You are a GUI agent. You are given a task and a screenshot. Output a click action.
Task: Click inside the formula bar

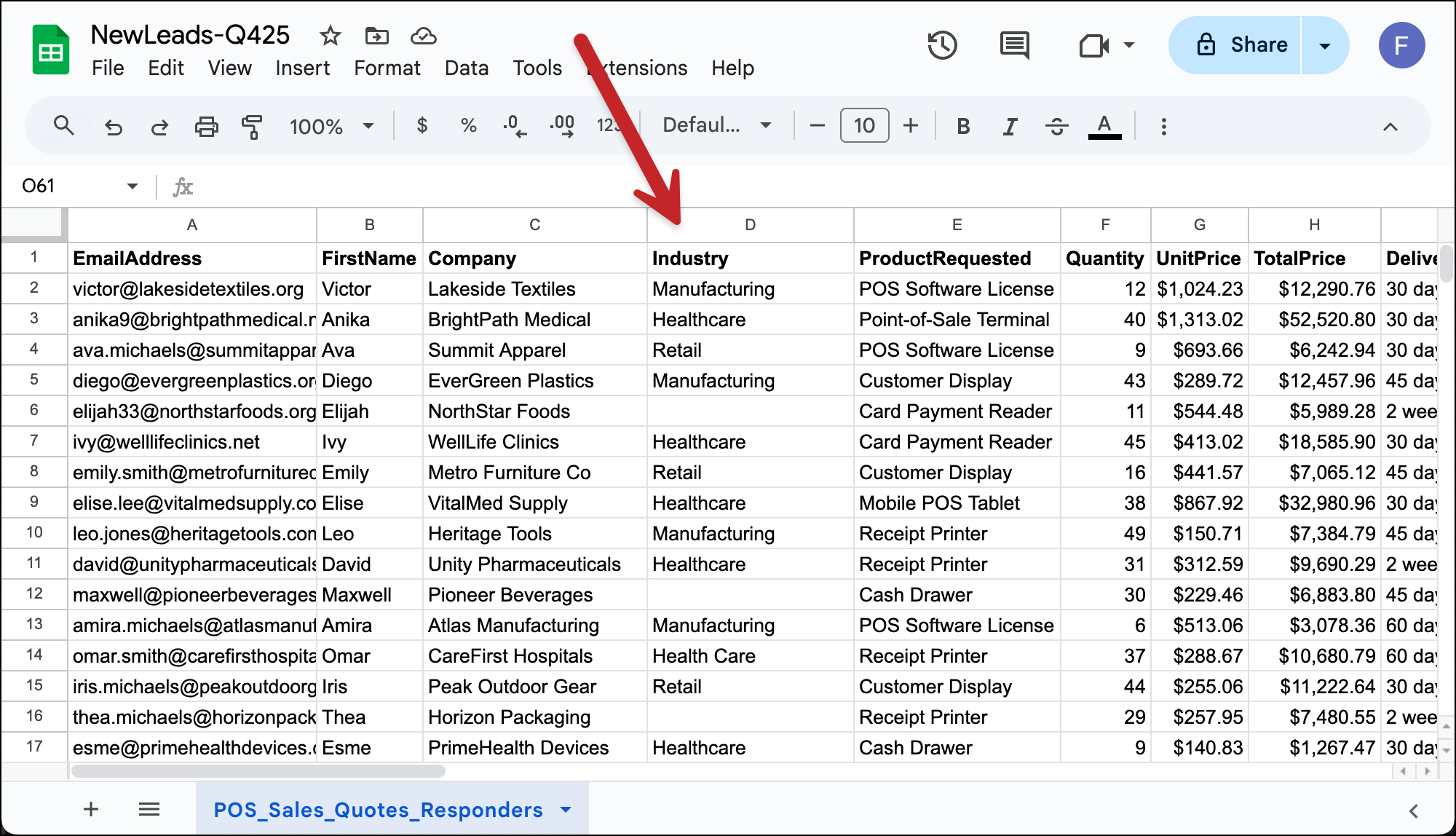510,186
